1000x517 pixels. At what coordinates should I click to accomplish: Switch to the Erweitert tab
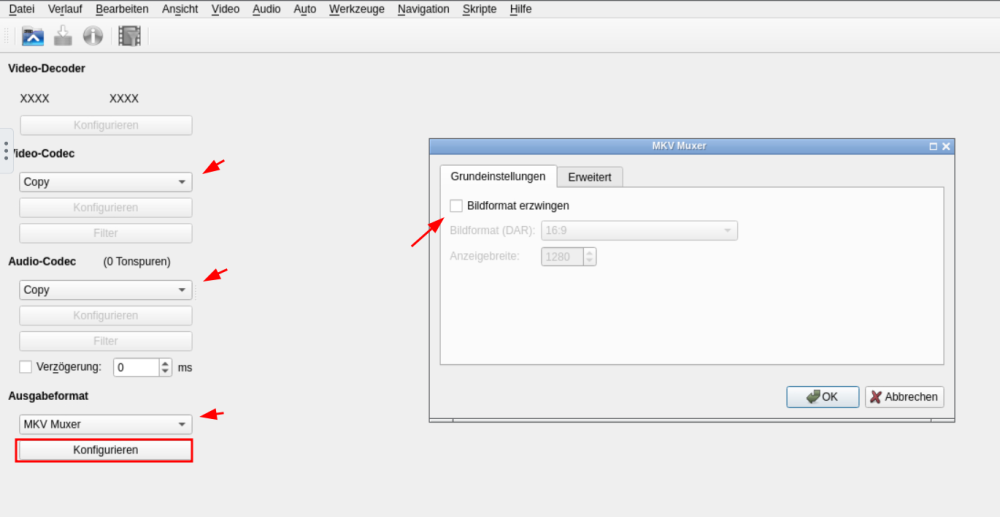(589, 177)
